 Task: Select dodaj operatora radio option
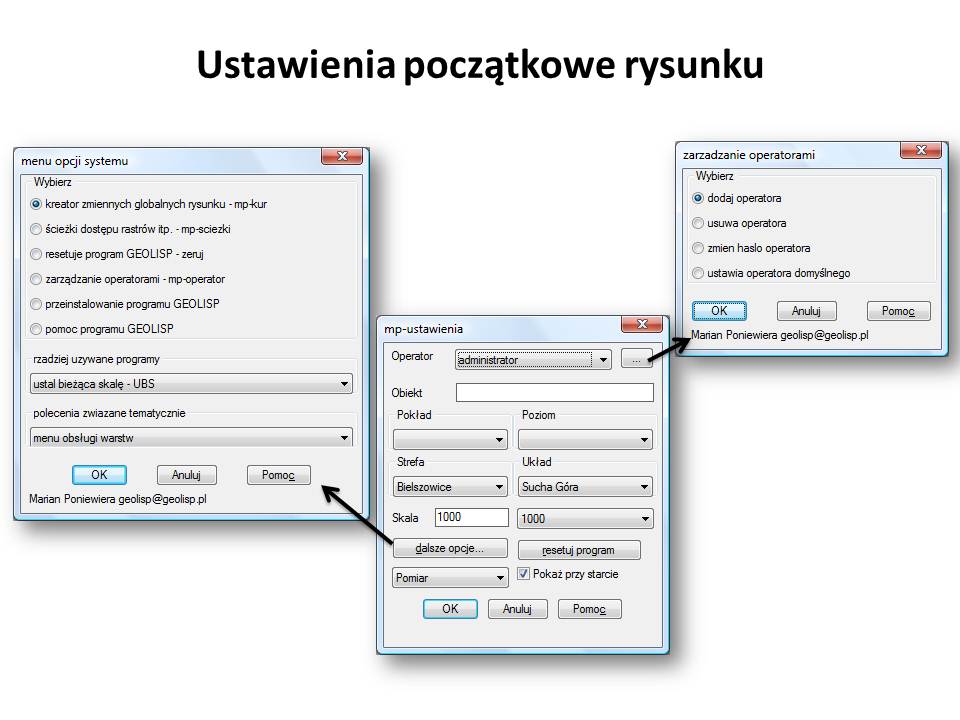tap(737, 198)
